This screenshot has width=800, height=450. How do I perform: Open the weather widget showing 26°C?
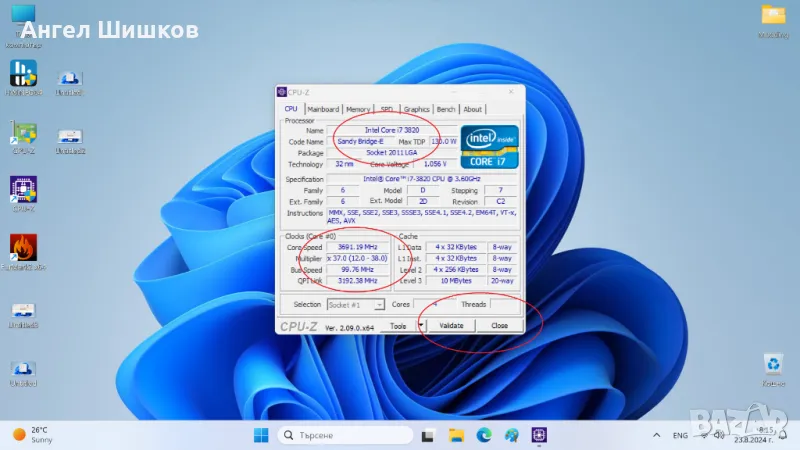point(32,435)
